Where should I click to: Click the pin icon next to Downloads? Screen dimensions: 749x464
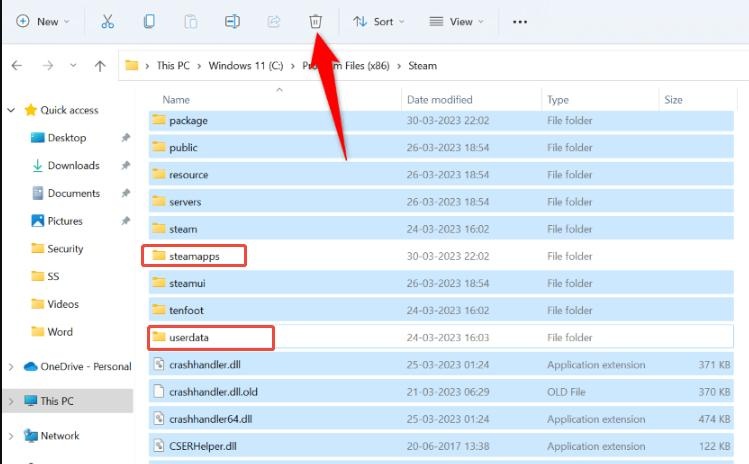coord(126,165)
